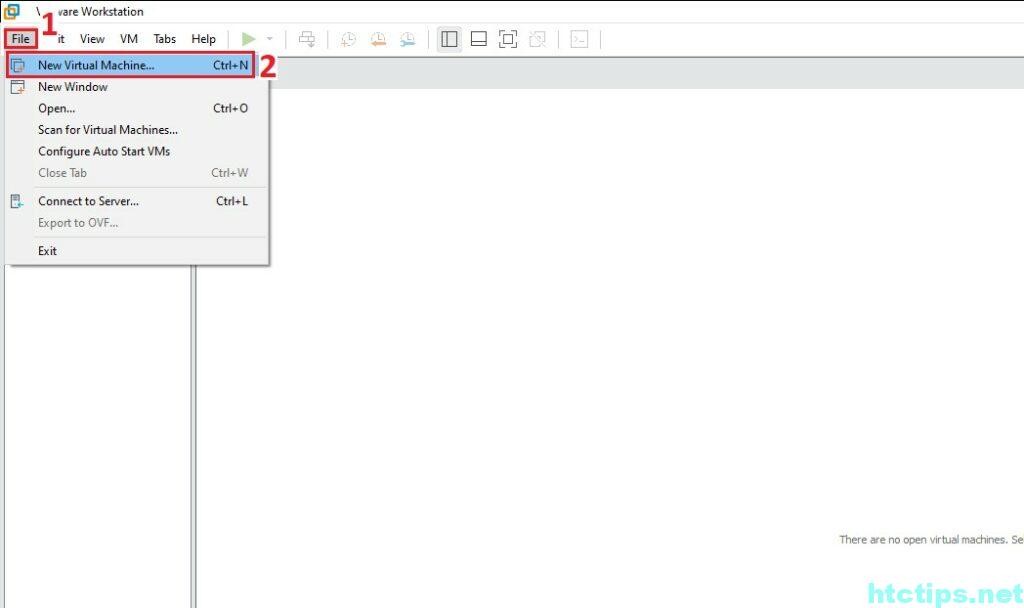Click the console view toolbar icon
The height and width of the screenshot is (608, 1024).
579,39
